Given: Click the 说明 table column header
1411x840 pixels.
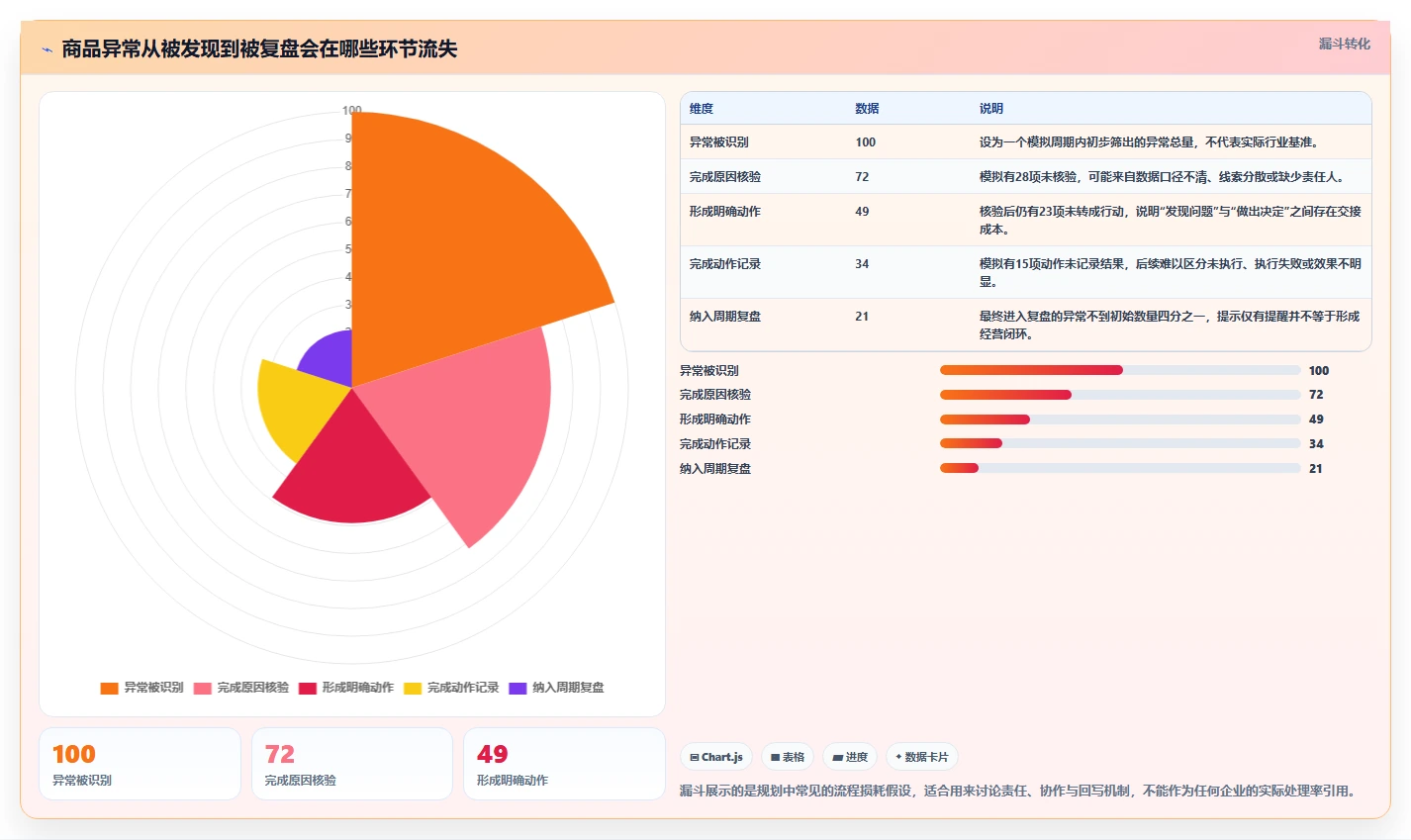Looking at the screenshot, I should (x=991, y=109).
